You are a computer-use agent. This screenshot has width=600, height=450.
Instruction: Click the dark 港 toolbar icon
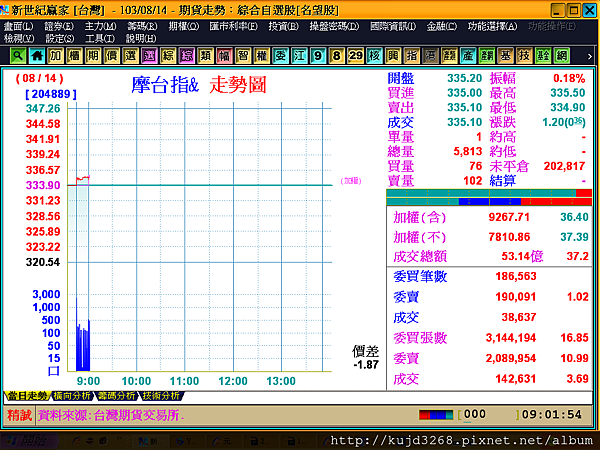point(430,56)
